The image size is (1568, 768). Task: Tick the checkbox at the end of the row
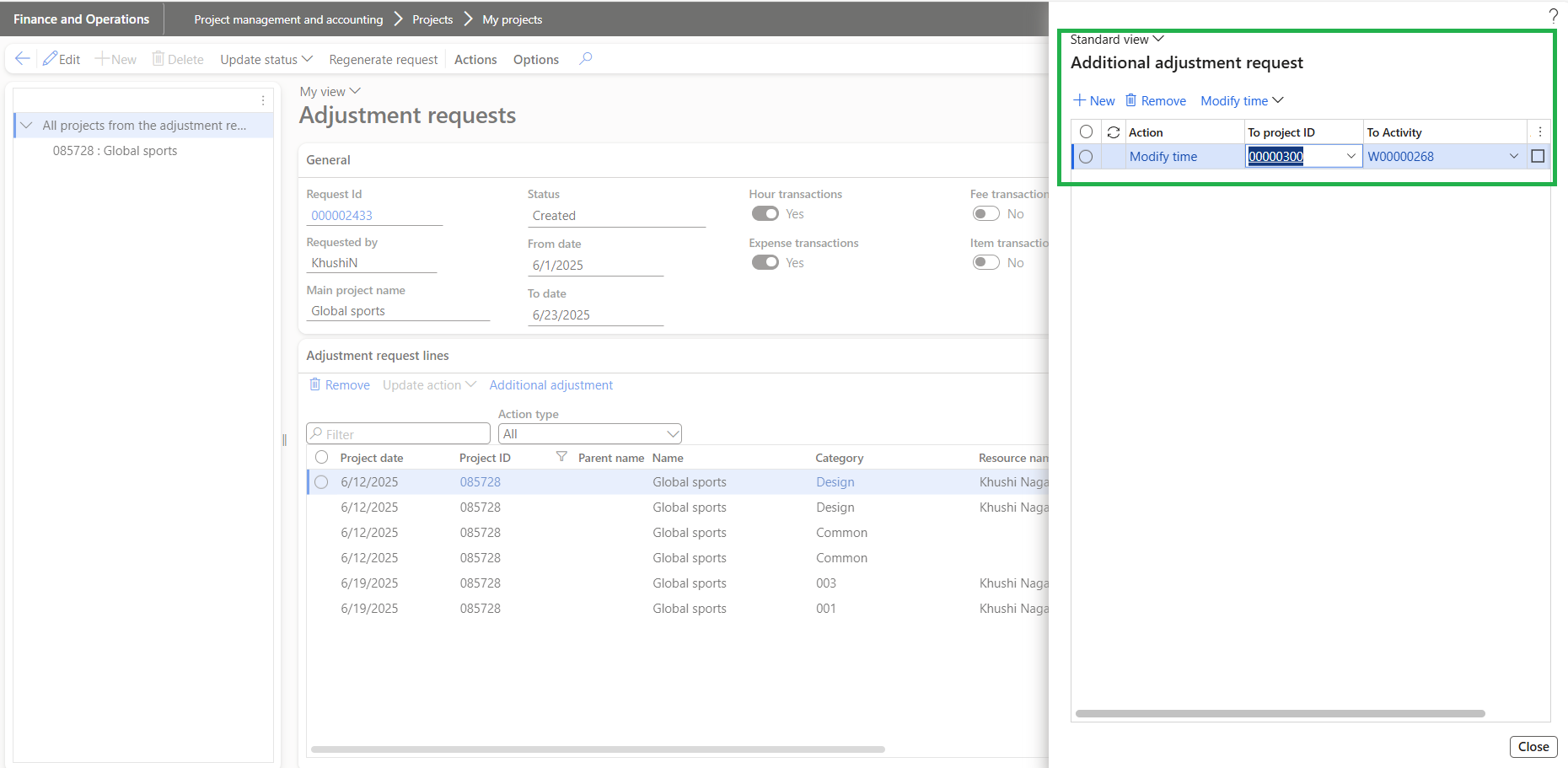click(x=1538, y=157)
